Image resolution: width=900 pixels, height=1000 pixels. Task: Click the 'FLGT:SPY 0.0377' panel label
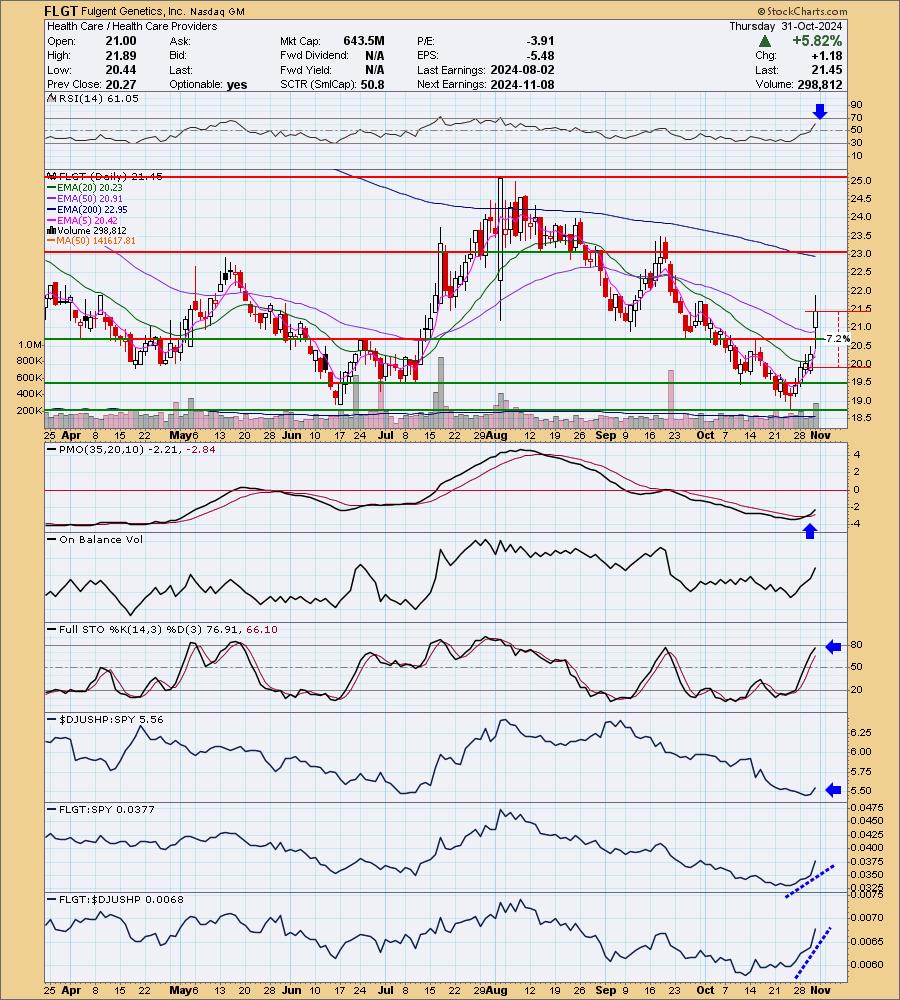click(x=107, y=809)
